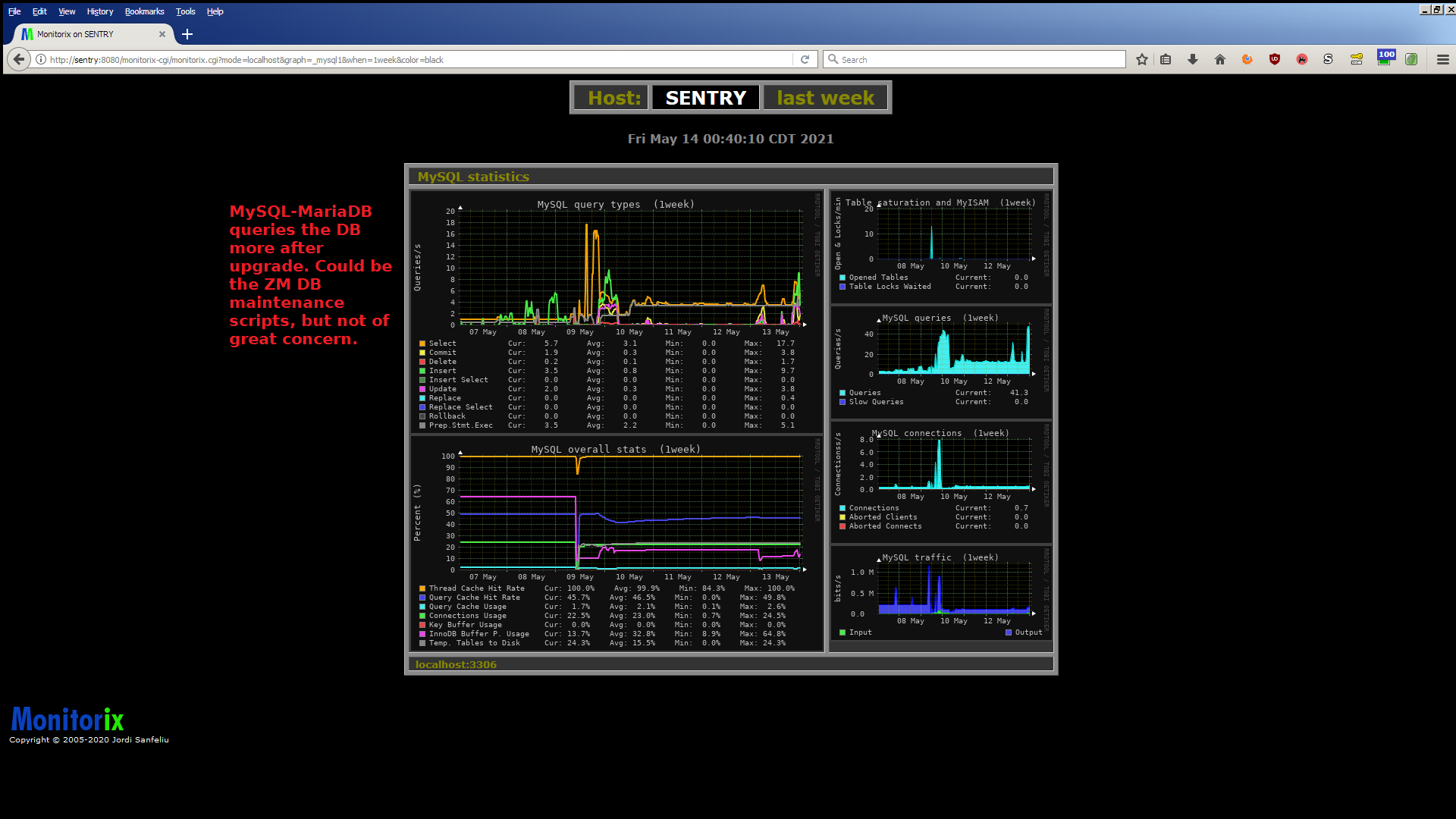Screen dimensions: 1456x819
Task: Open the File menu
Action: pos(14,11)
